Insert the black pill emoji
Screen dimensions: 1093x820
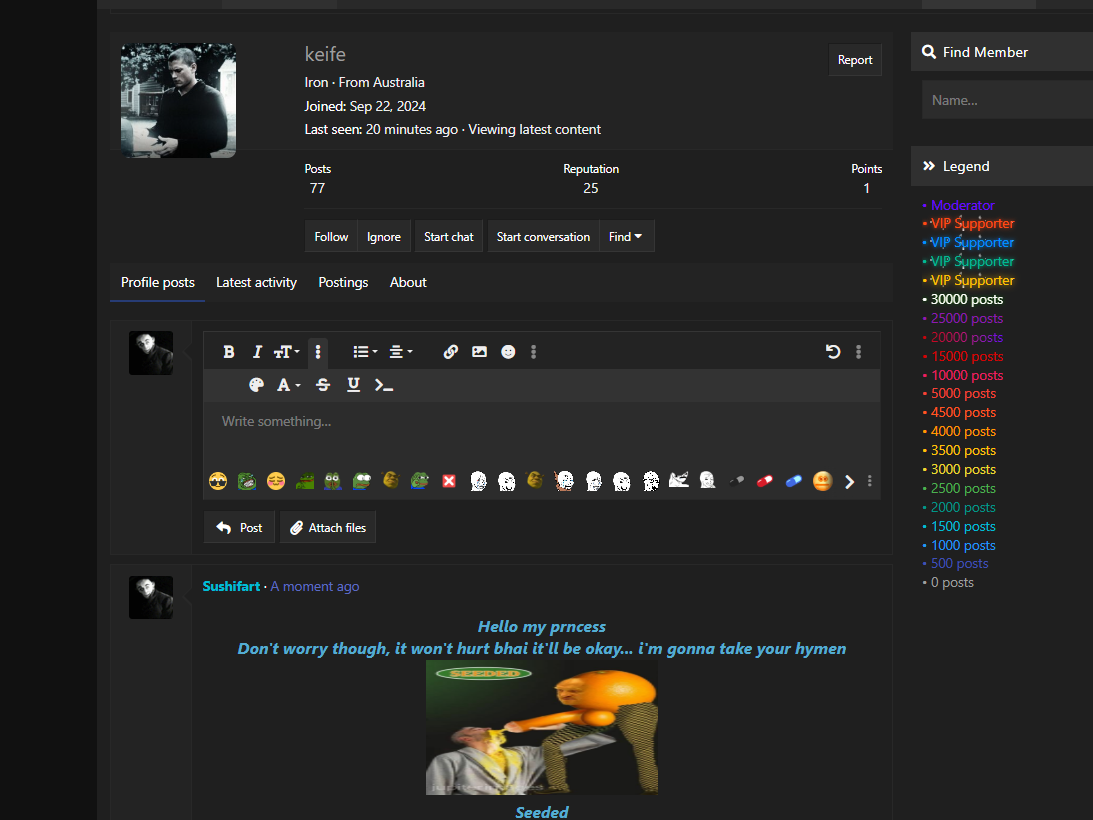click(736, 481)
